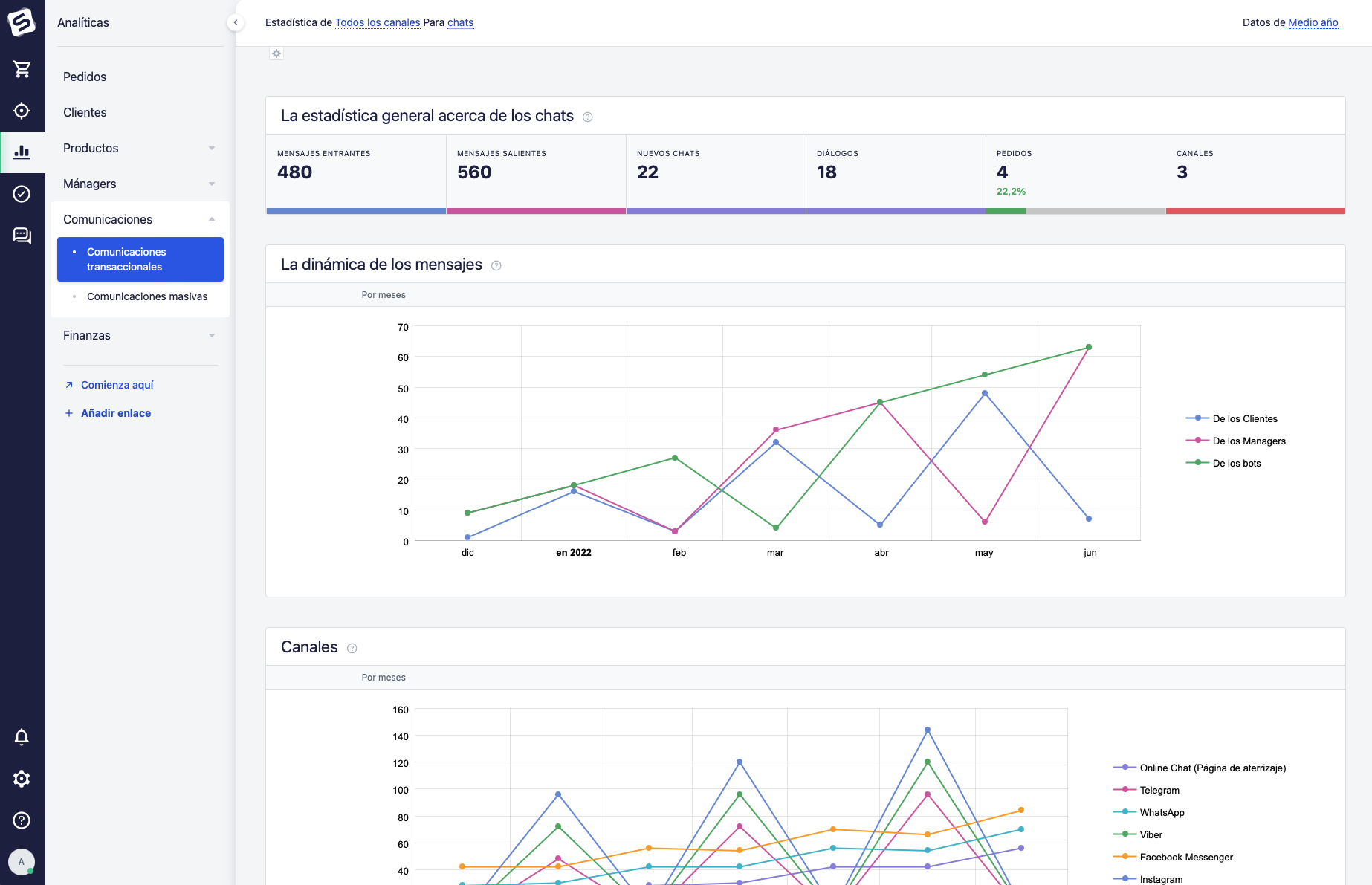Viewport: 1372px width, 885px height.
Task: Open the shopping cart orders icon
Action: tap(22, 69)
